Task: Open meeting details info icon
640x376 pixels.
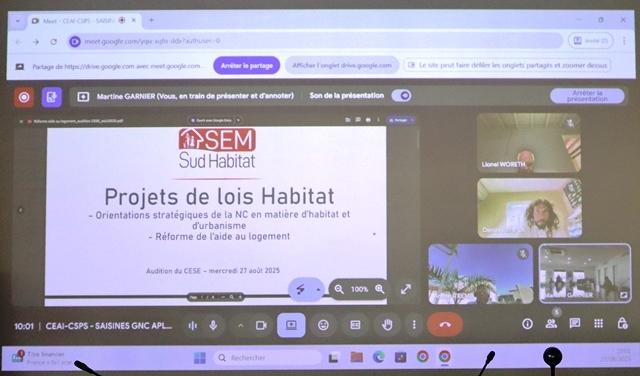Action: pyautogui.click(x=527, y=324)
